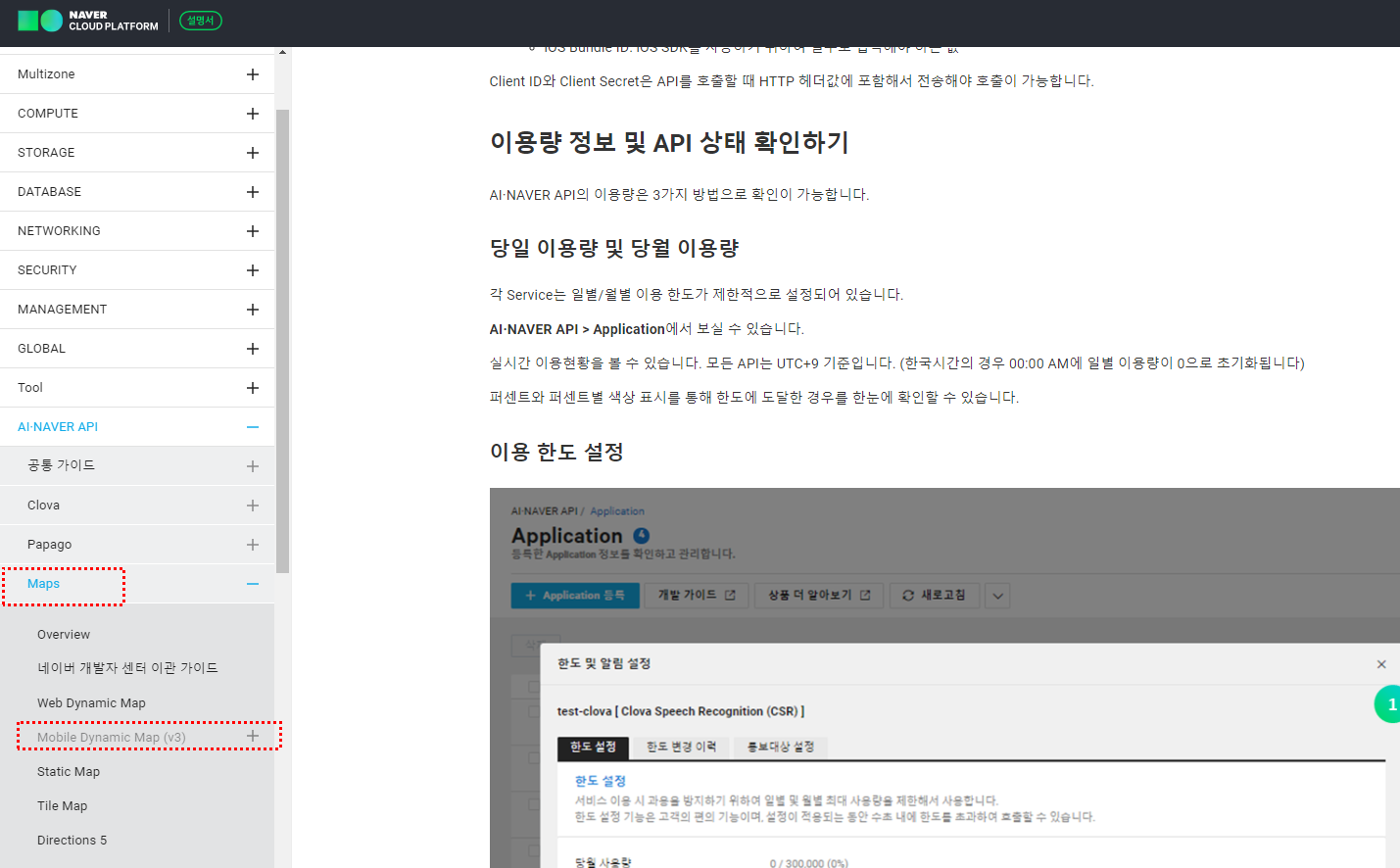
Task: Open the Tile Map page
Action: coord(62,806)
